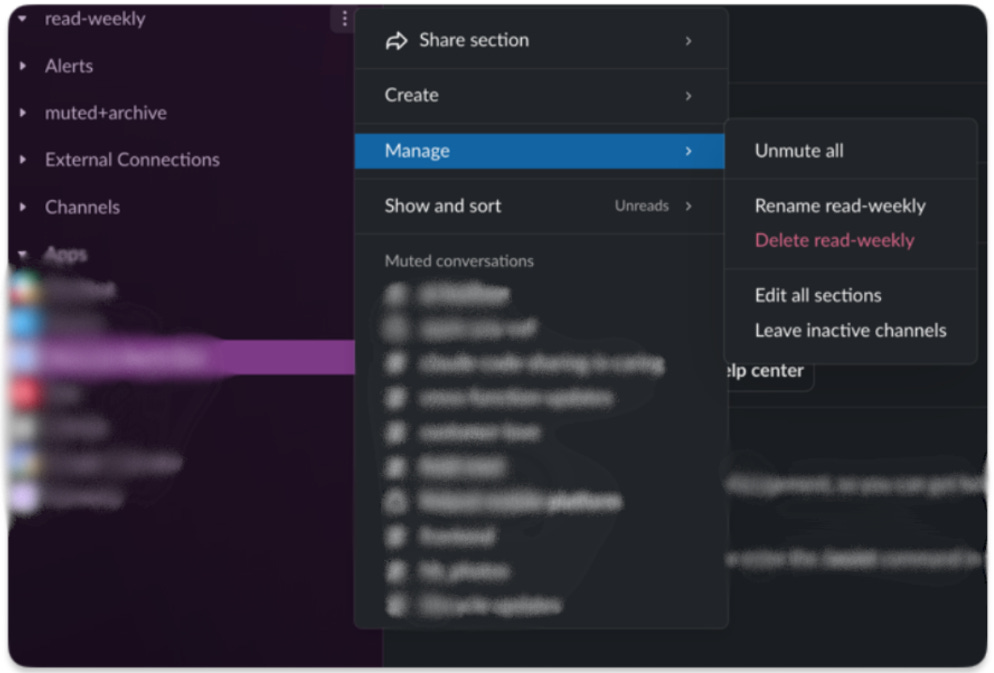994x673 pixels.
Task: Open the External Connections sidebar section
Action: point(132,160)
